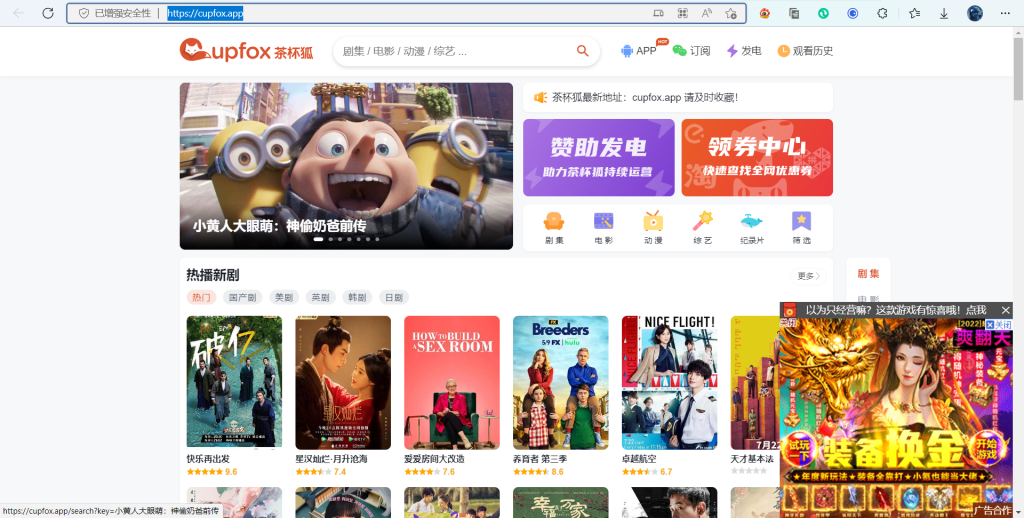Open the 动漫 category icon
Image resolution: width=1024 pixels, height=518 pixels.
coord(653,228)
